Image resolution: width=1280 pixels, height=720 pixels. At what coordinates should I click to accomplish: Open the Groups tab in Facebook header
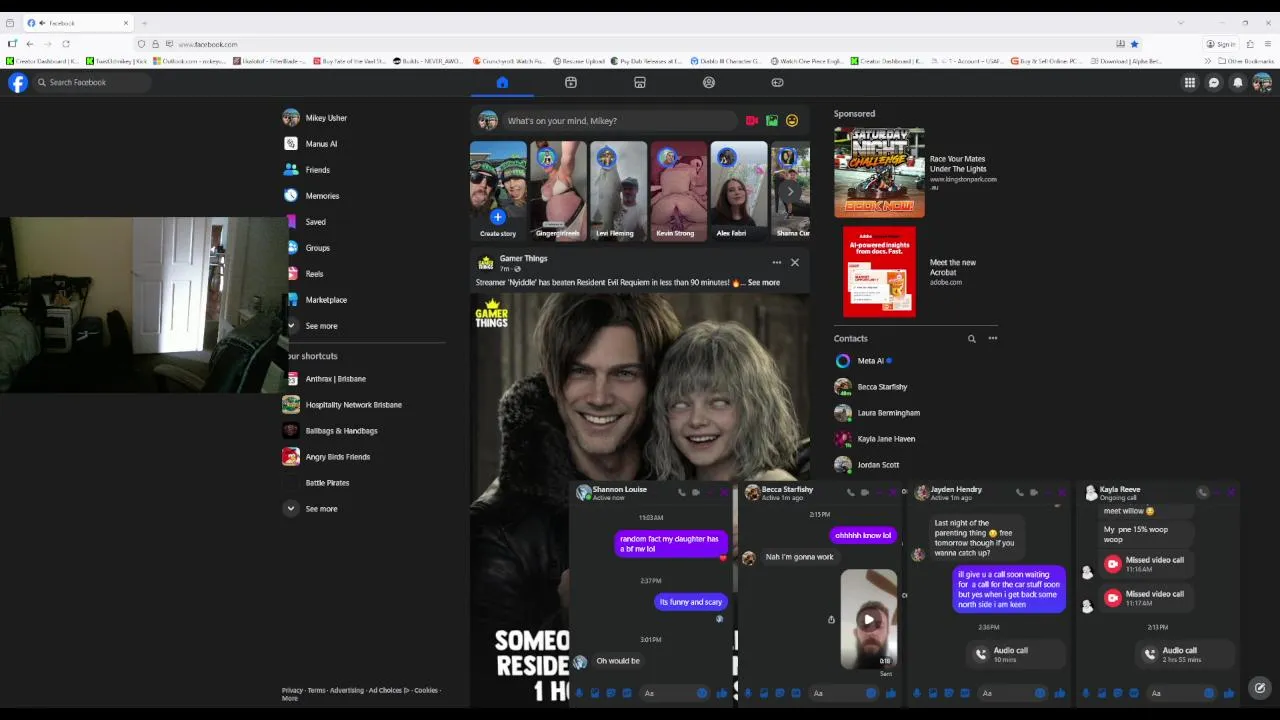click(x=709, y=82)
